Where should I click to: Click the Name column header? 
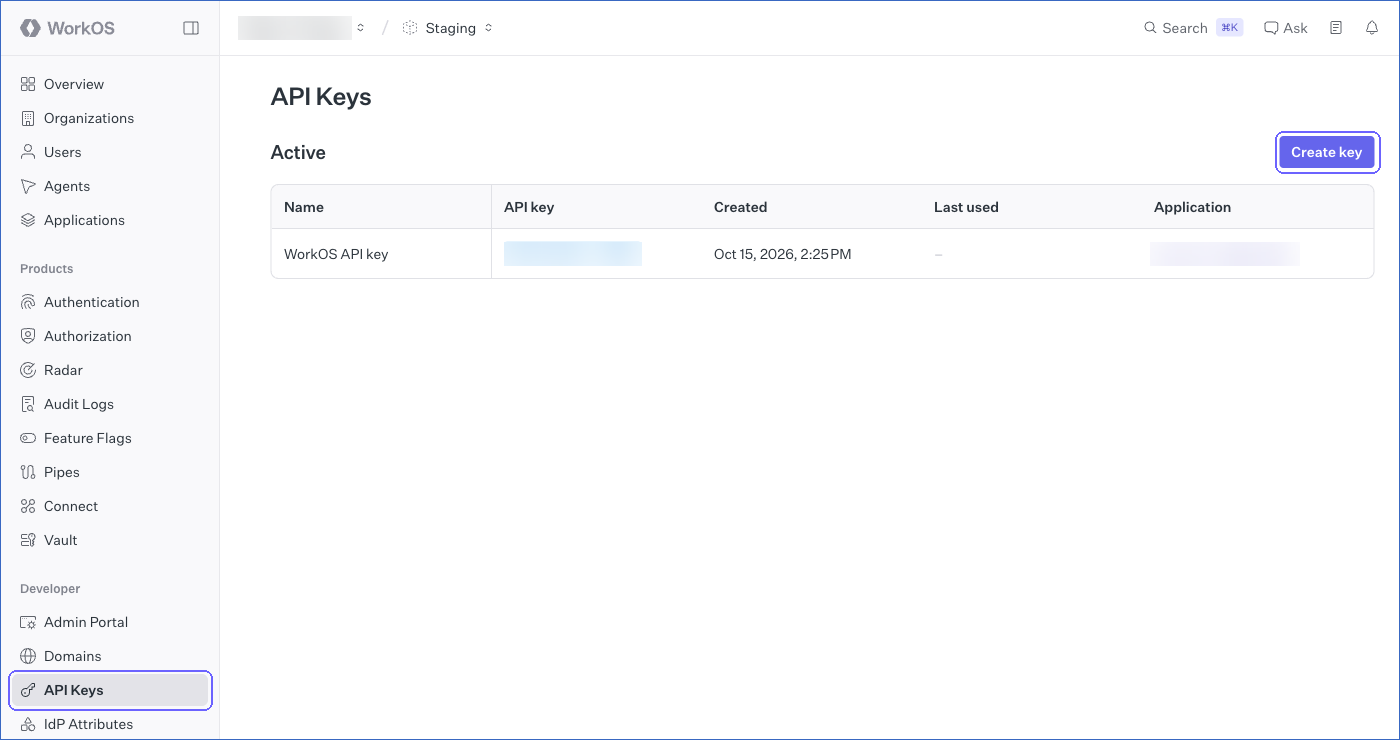(304, 207)
